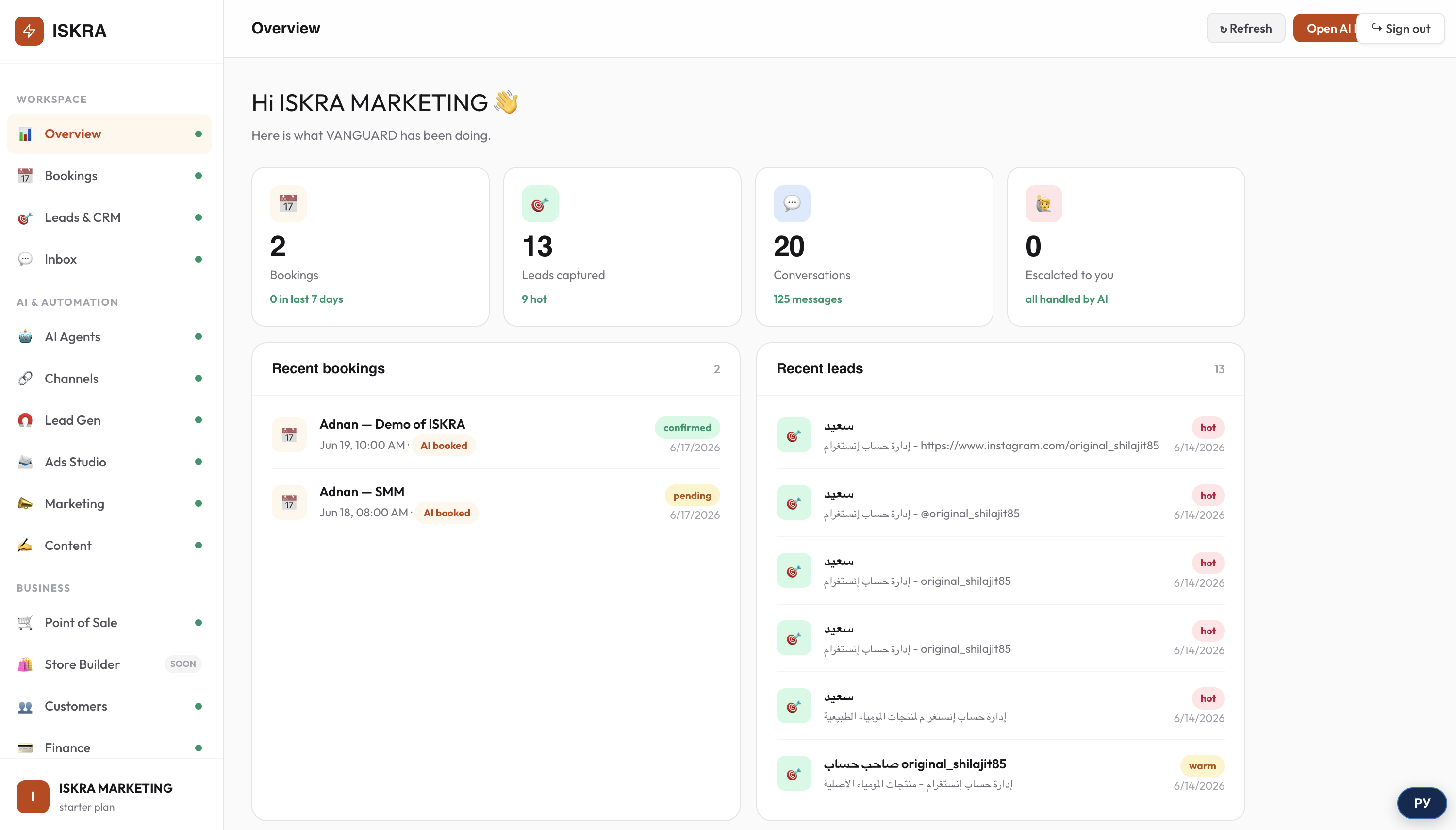Go to Ads Studio
1456x830 pixels.
click(109, 462)
